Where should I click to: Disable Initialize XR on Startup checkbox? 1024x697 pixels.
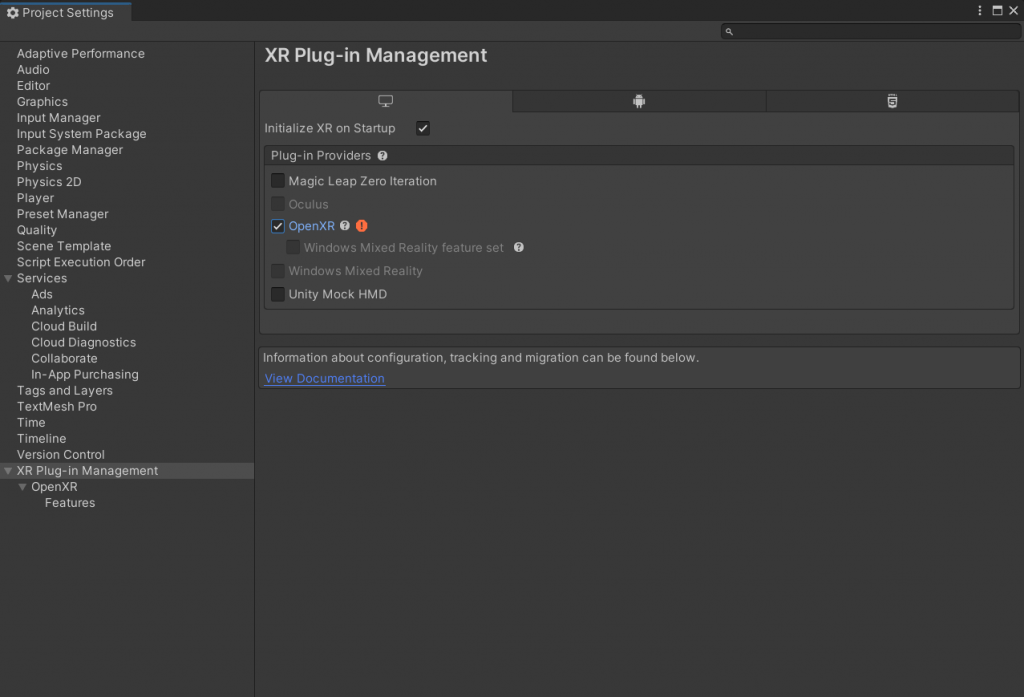click(x=423, y=128)
